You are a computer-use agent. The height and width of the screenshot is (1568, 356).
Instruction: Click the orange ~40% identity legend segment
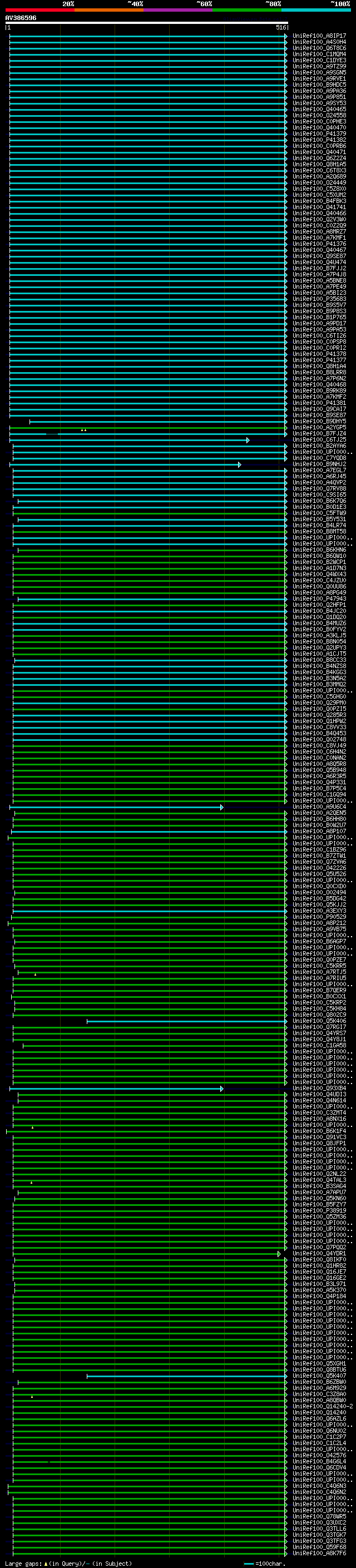109,11
